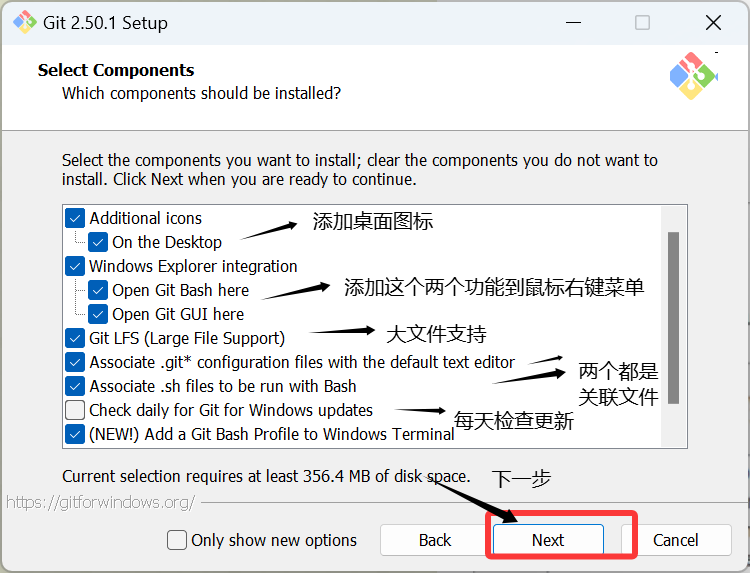Image resolution: width=750 pixels, height=573 pixels.
Task: Uncheck the On the Desktop option
Action: pos(98,242)
